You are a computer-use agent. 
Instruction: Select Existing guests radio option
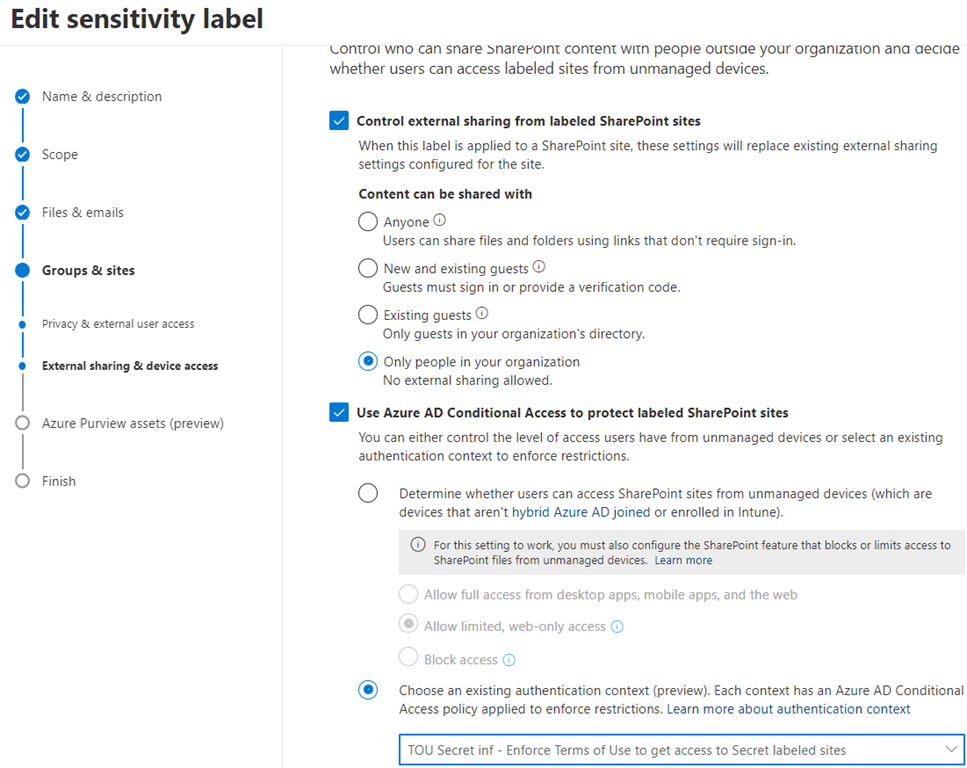368,315
